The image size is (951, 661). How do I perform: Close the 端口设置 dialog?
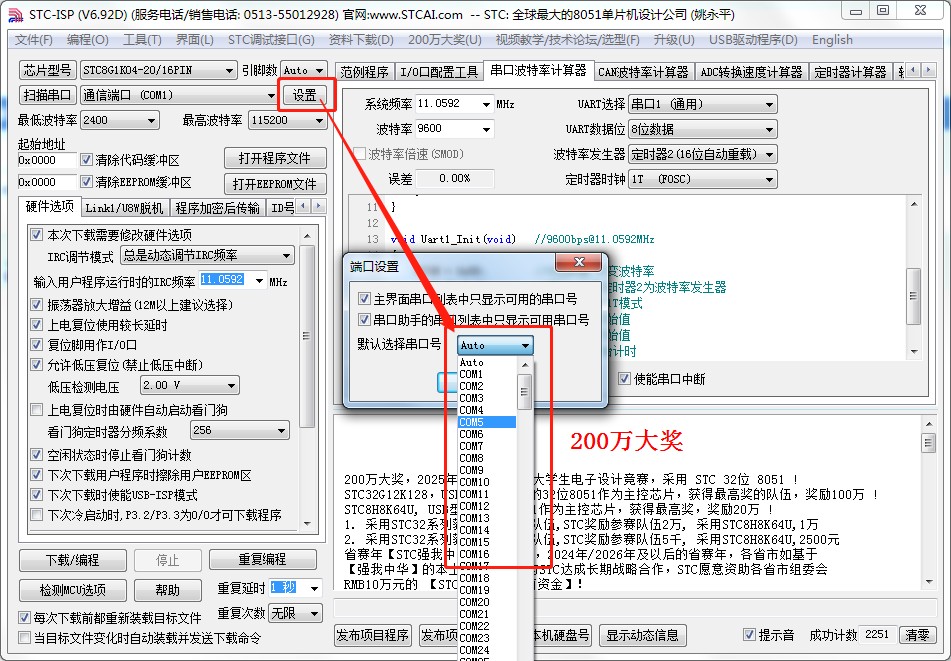coord(579,262)
